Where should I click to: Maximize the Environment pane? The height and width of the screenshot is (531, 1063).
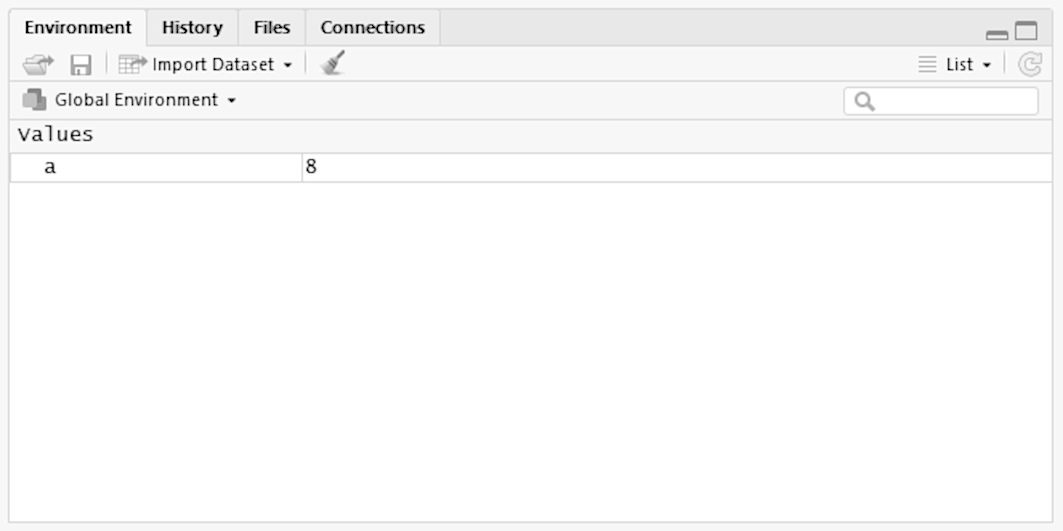tap(1026, 31)
